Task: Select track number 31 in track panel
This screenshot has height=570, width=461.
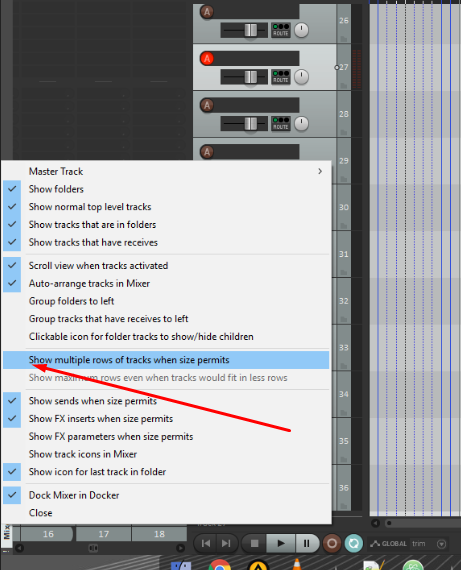Action: pos(344,254)
